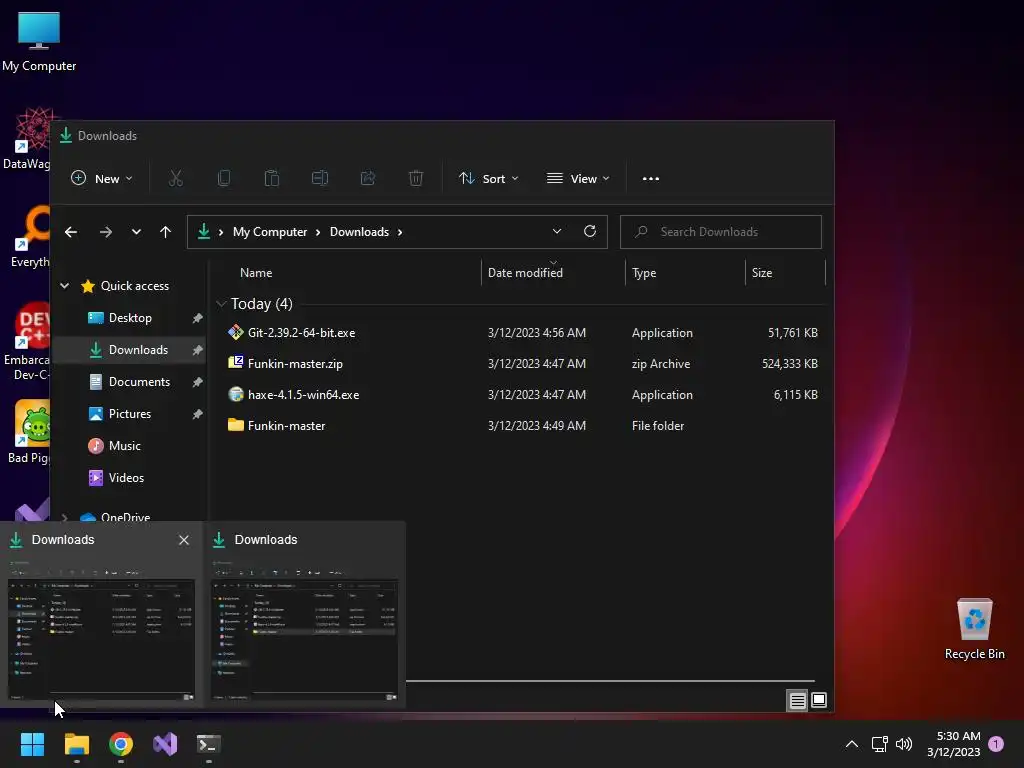
Task: Expand the address bar history dropdown
Action: pos(556,231)
